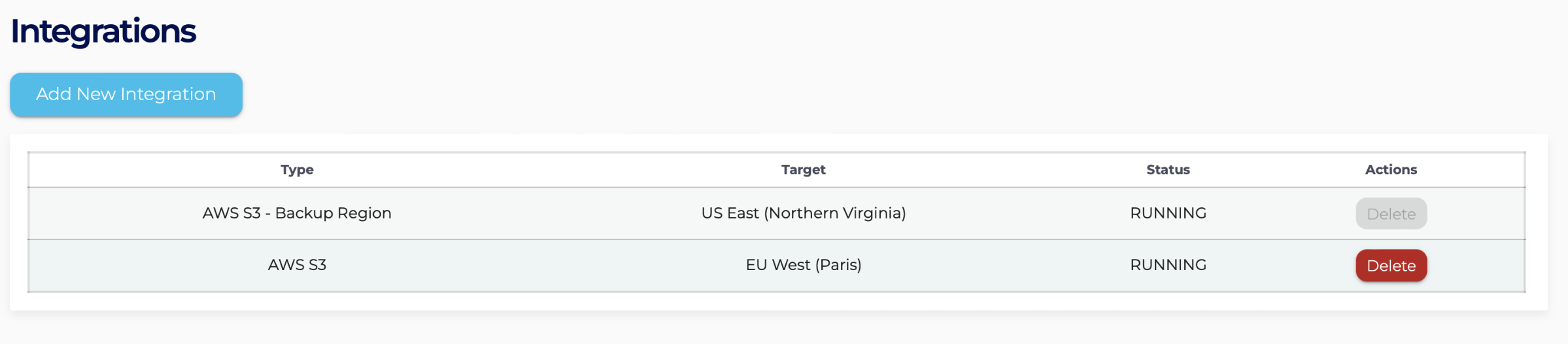
Task: Click the EU West (Paris) target cell
Action: point(803,265)
